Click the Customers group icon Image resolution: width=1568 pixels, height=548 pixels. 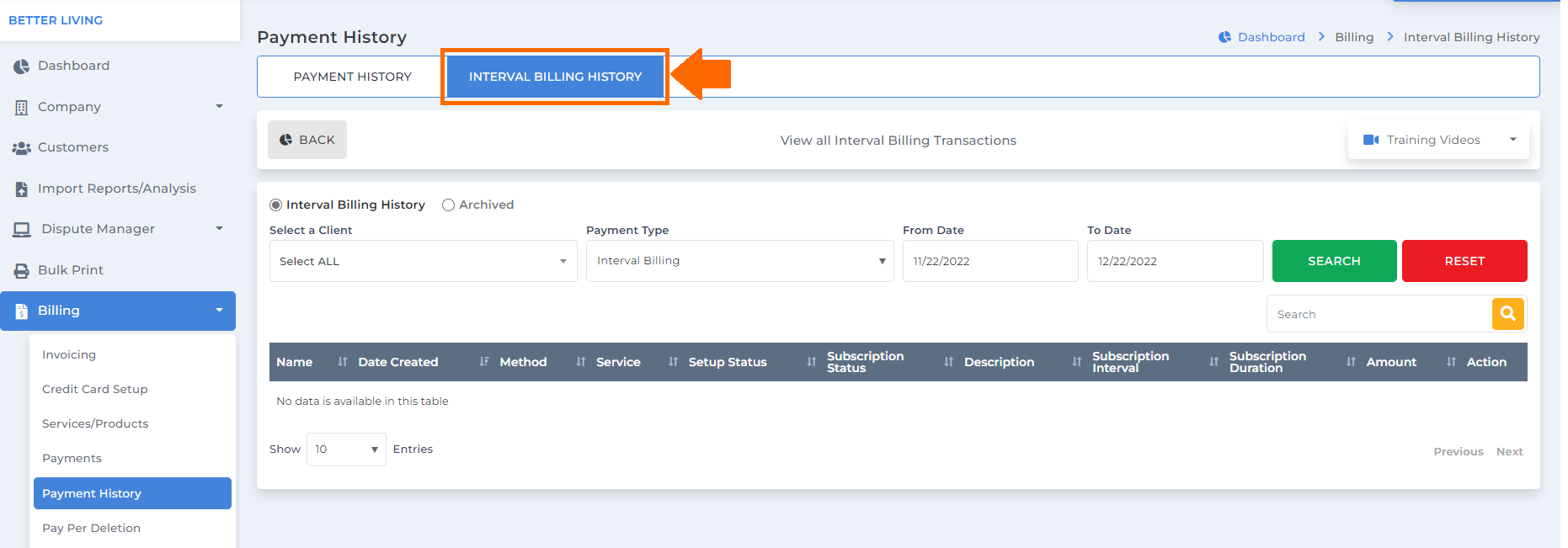coord(21,148)
